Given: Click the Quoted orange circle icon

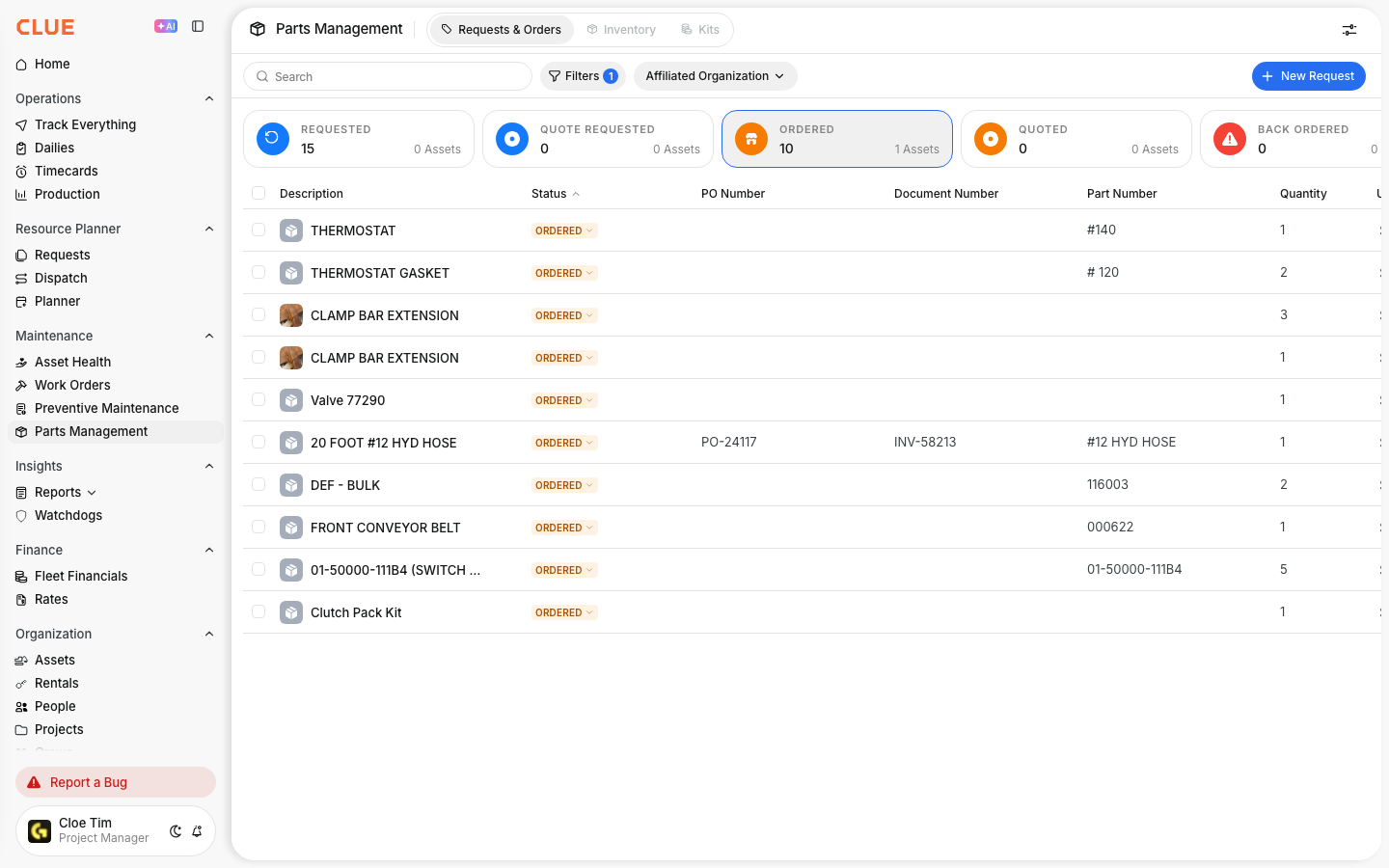Looking at the screenshot, I should coord(991,139).
